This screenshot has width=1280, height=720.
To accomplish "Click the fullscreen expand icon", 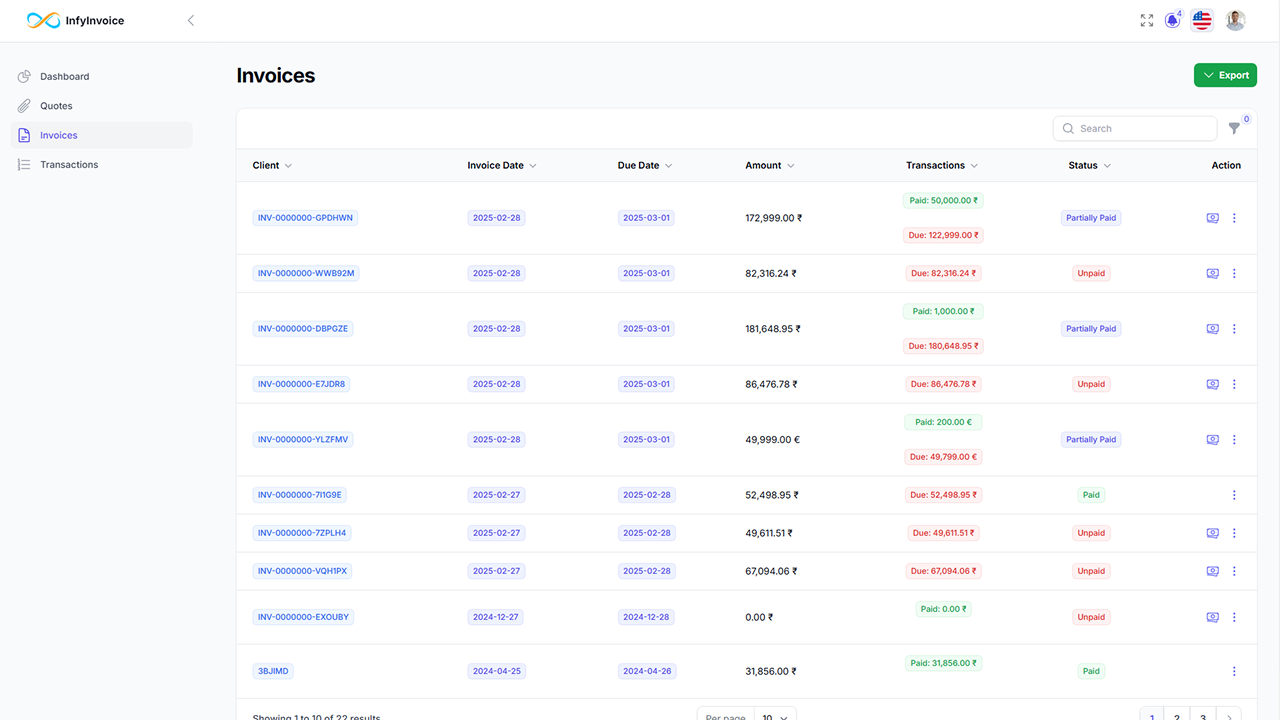I will 1146,20.
